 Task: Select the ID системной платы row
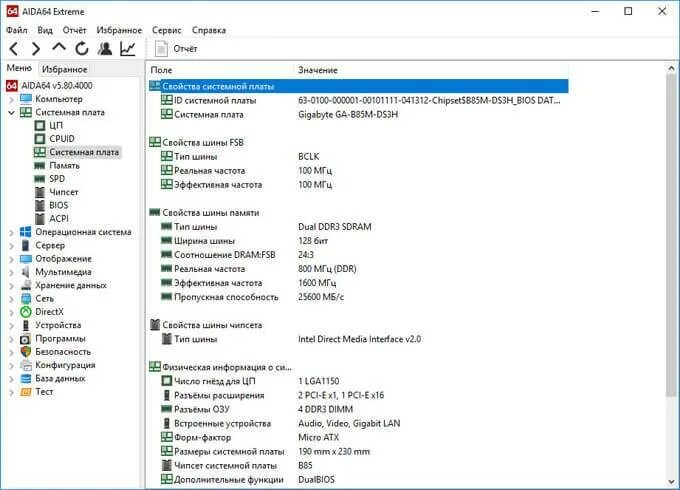(x=358, y=100)
